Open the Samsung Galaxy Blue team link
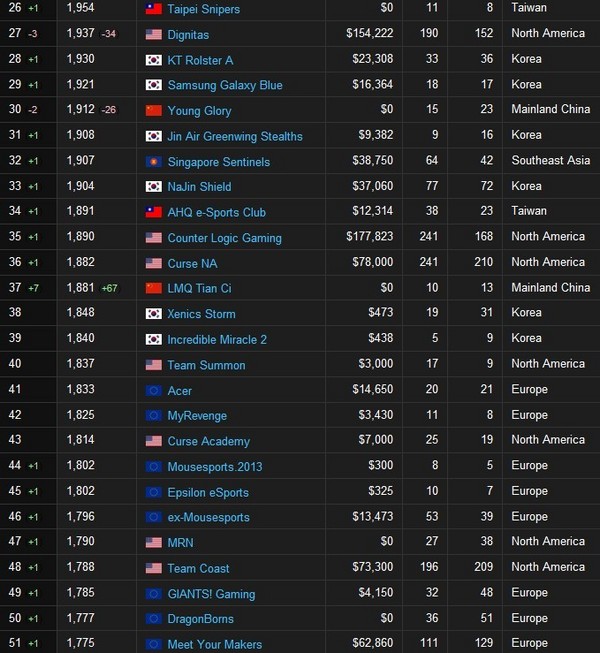The image size is (600, 653). [225, 85]
